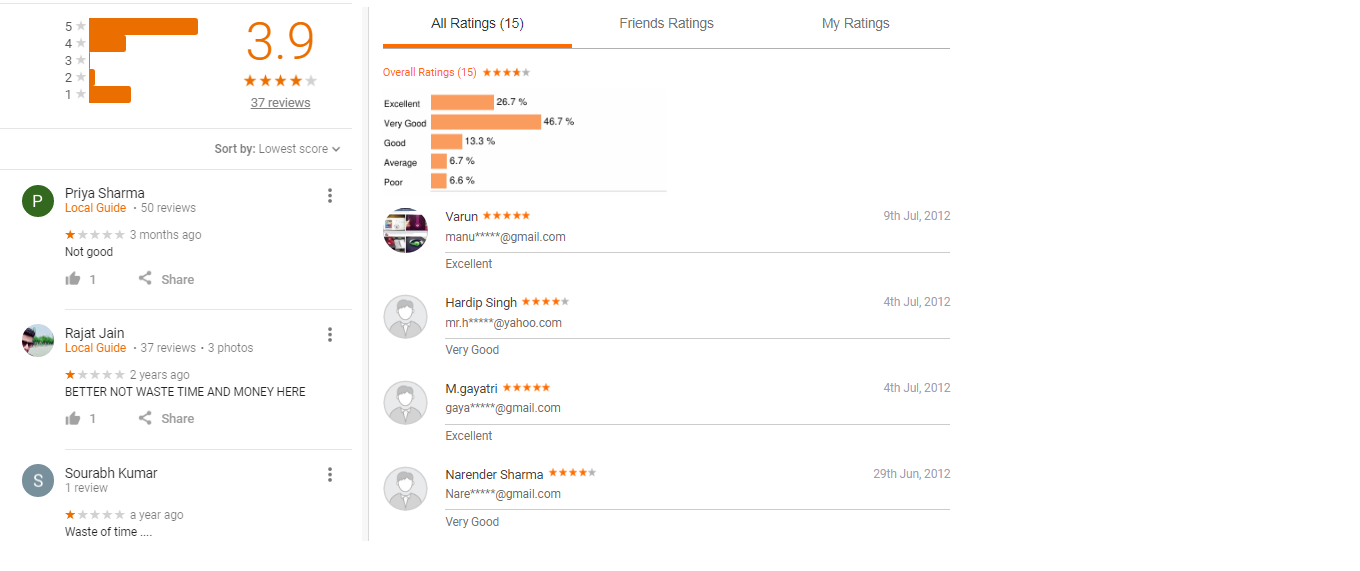This screenshot has height=571, width=1360.
Task: Click the share icon under Rajat Jain's review
Action: tap(146, 417)
